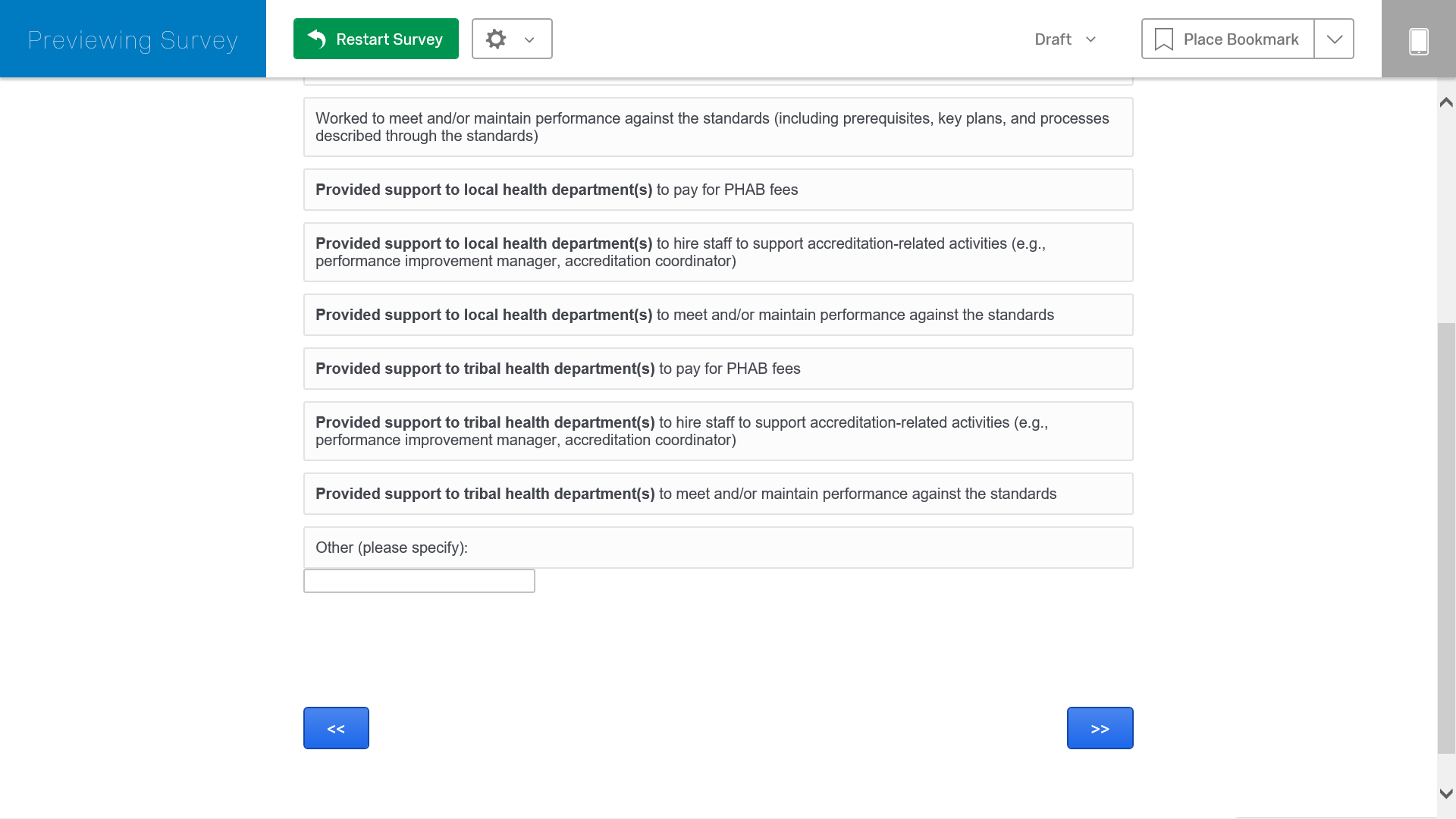Click the bookmark flag icon
The image size is (1456, 819).
point(1163,39)
